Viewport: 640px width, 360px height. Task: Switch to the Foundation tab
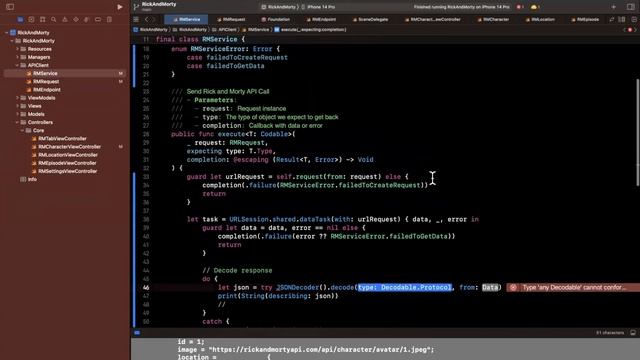coord(276,19)
